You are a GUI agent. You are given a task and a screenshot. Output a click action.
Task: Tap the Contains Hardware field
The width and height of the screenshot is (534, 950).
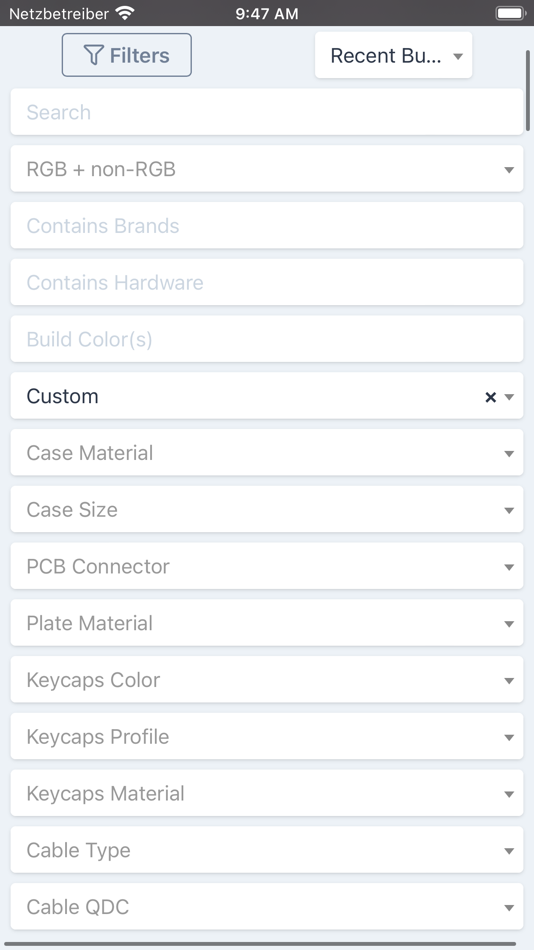click(267, 282)
